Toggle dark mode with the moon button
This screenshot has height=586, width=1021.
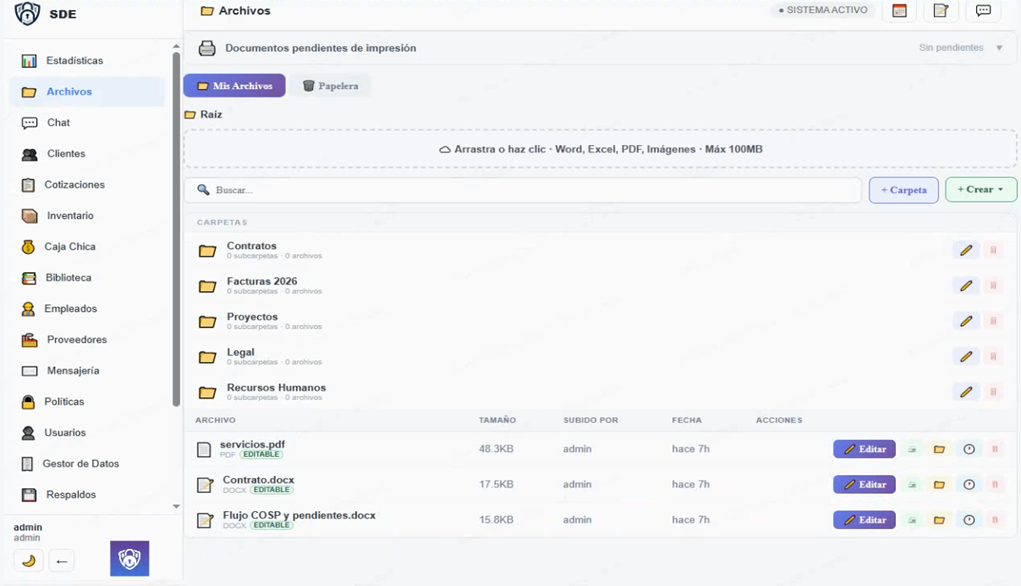point(28,561)
